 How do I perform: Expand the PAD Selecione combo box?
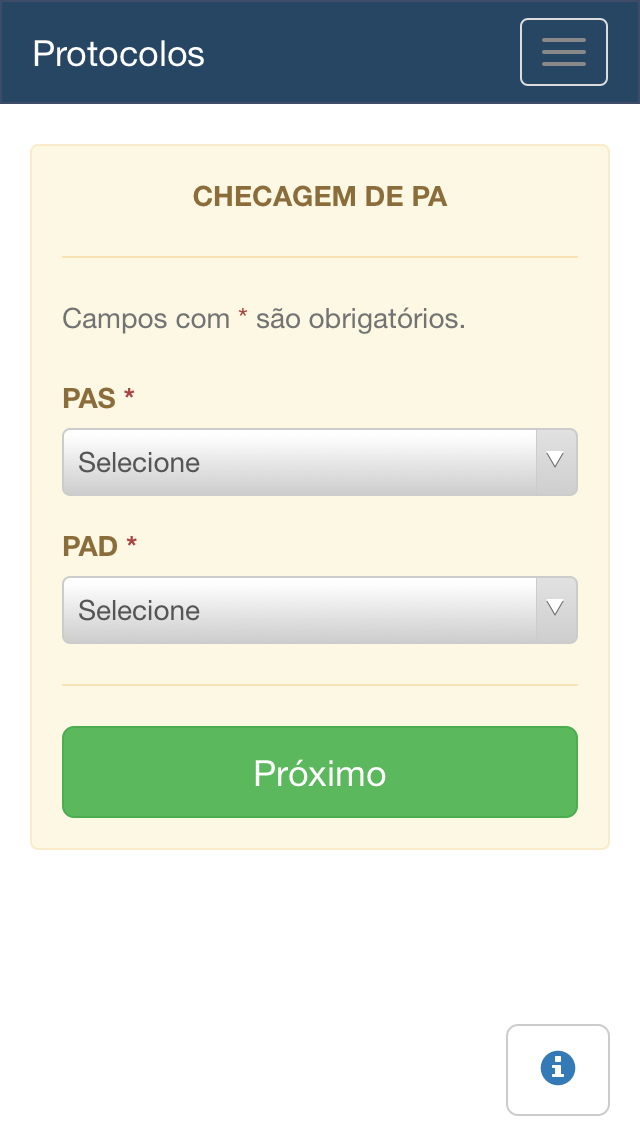(x=320, y=610)
